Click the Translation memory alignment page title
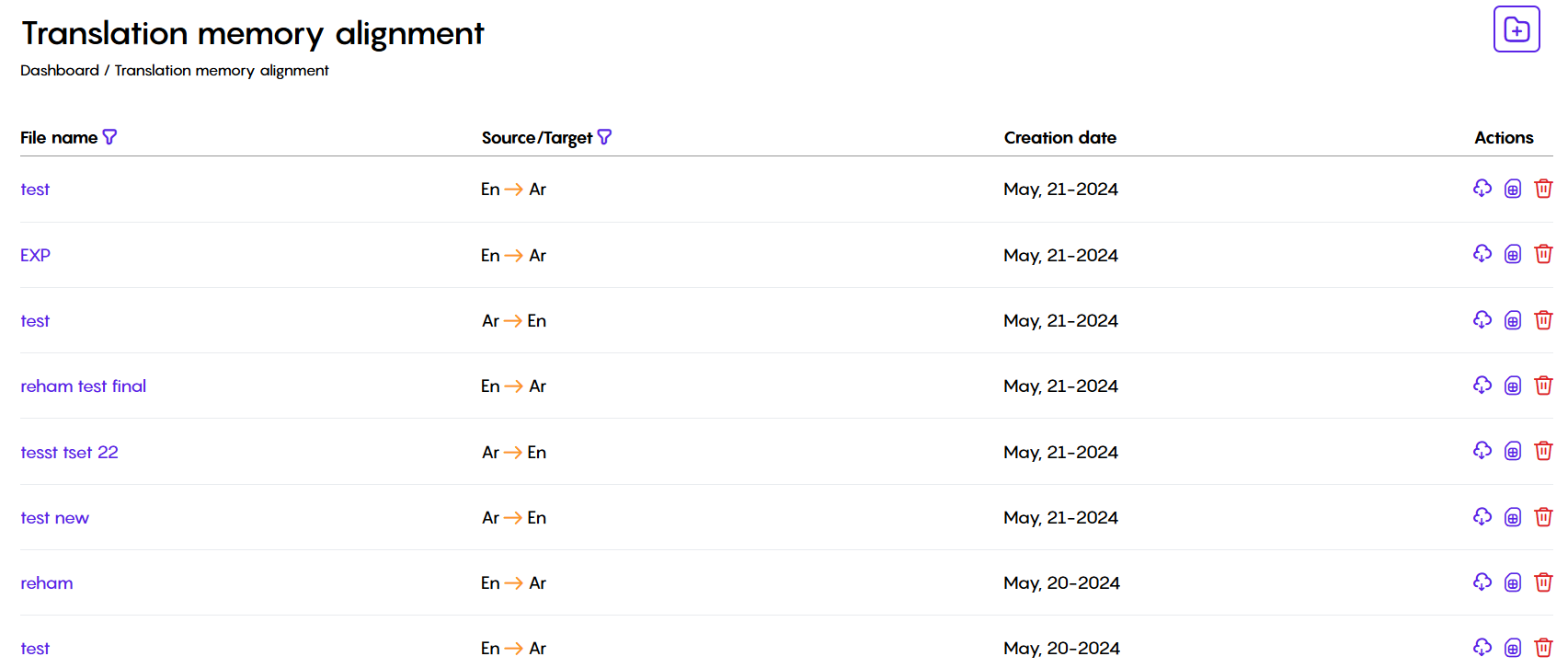The width and height of the screenshot is (1568, 668). [x=253, y=34]
